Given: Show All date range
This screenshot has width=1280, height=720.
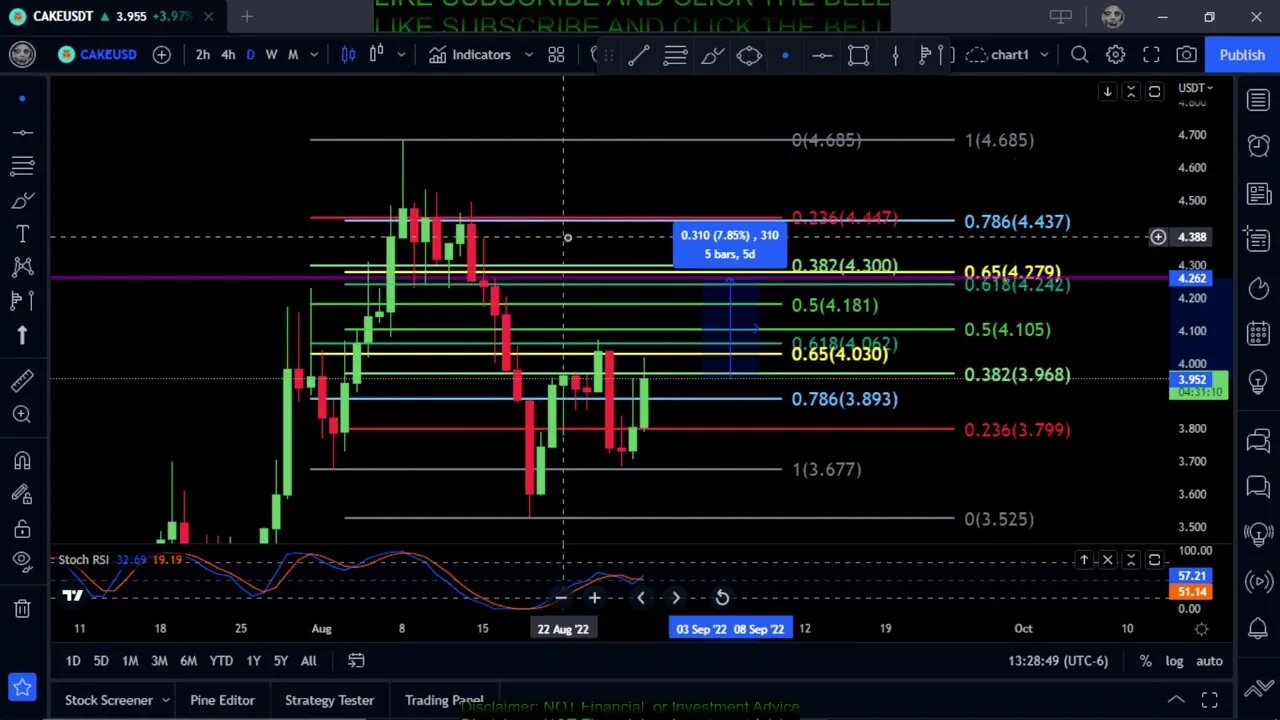Looking at the screenshot, I should (308, 661).
